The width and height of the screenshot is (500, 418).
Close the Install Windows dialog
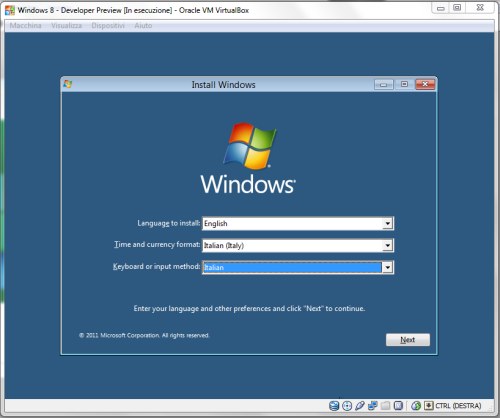425,84
